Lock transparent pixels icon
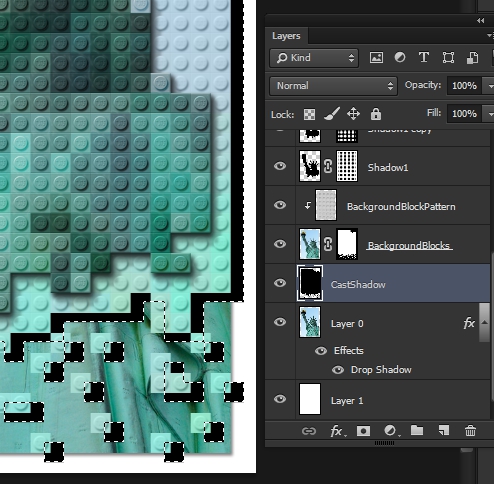Viewport: 494px width, 484px height. pos(309,114)
